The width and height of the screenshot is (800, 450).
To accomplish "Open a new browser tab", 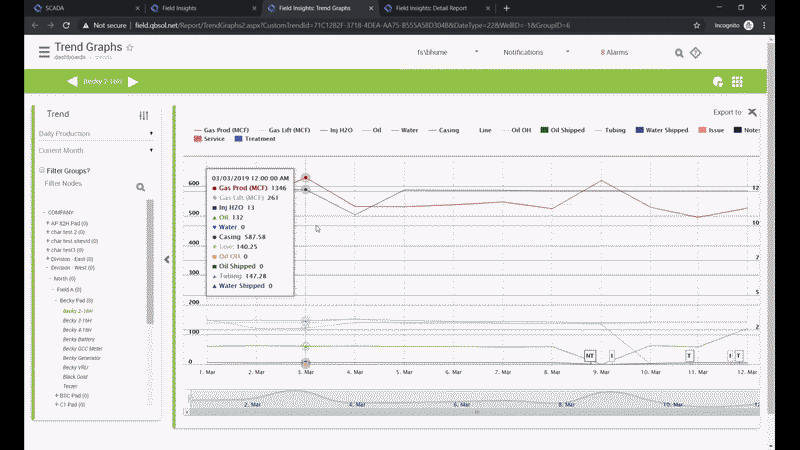I will point(507,8).
